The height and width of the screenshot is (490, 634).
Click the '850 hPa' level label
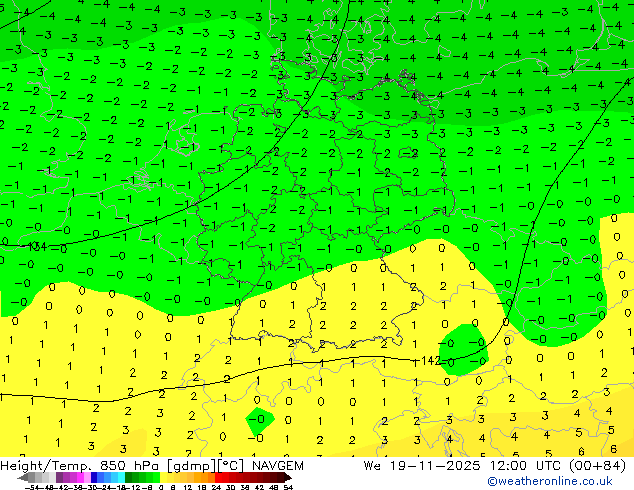129,466
